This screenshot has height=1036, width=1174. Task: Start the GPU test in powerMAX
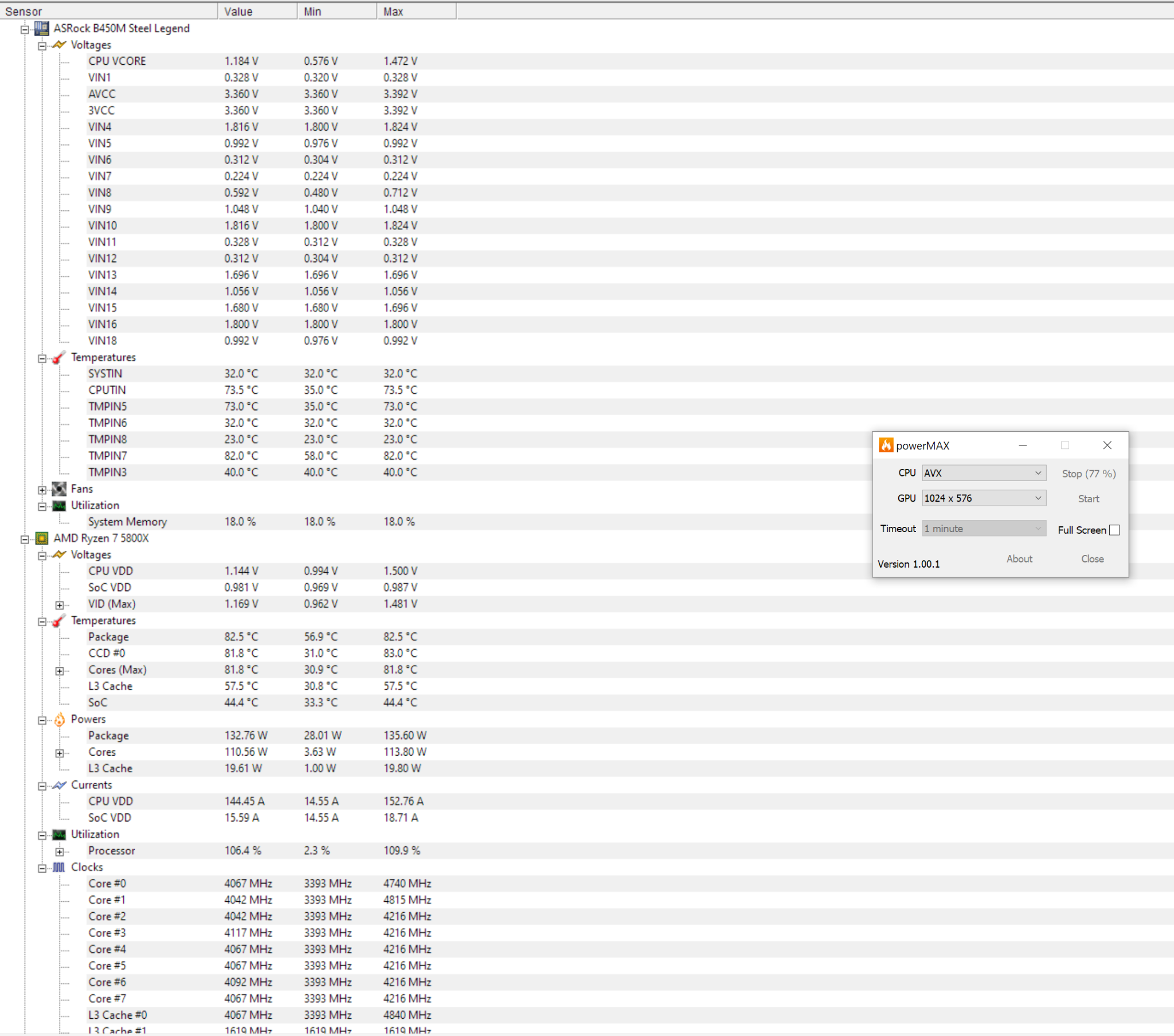1089,499
